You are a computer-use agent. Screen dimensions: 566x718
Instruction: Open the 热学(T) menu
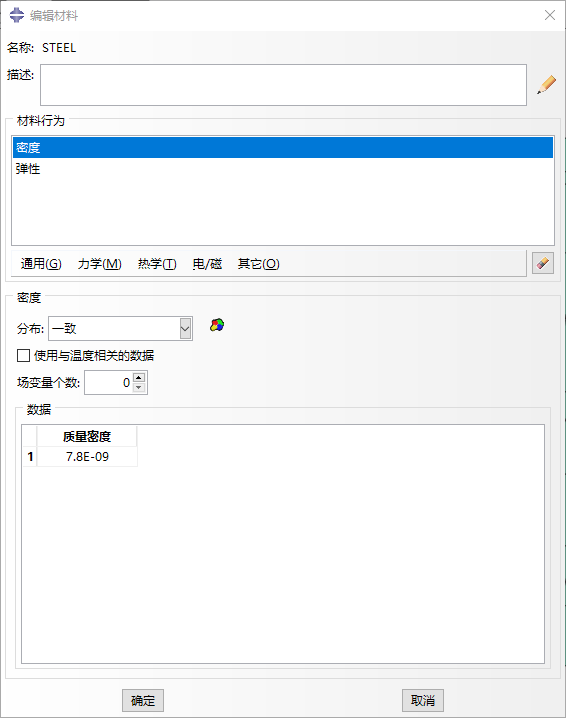pyautogui.click(x=157, y=264)
